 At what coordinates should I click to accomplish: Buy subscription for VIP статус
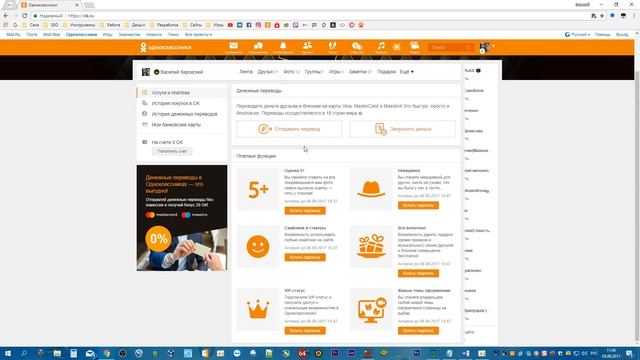point(305,331)
